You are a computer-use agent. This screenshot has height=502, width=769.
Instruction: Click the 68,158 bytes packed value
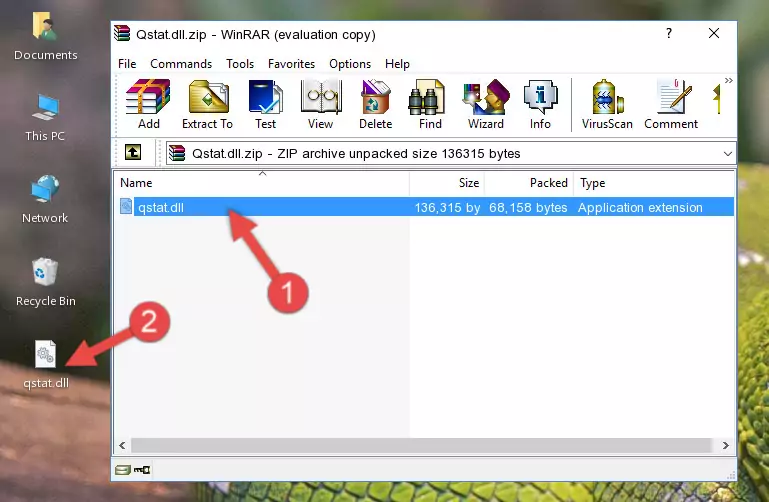coord(528,207)
